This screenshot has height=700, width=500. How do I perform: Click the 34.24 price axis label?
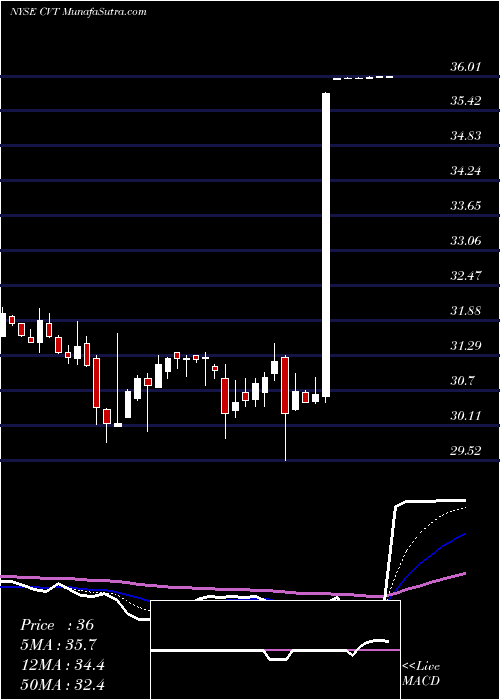click(x=466, y=171)
